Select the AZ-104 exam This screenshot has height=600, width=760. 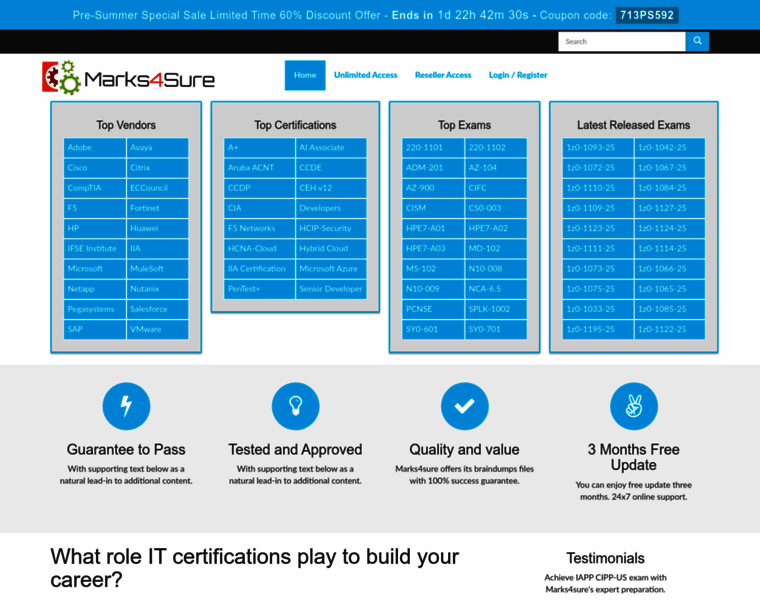pos(496,168)
